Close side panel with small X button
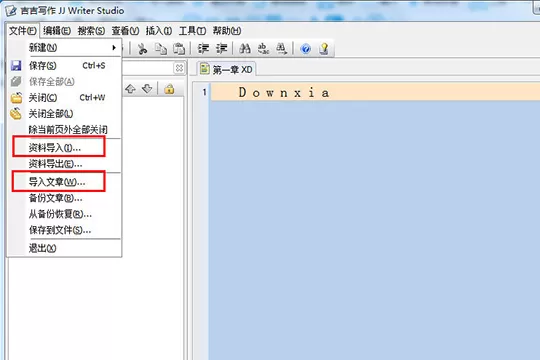The width and height of the screenshot is (540, 360). tap(179, 68)
